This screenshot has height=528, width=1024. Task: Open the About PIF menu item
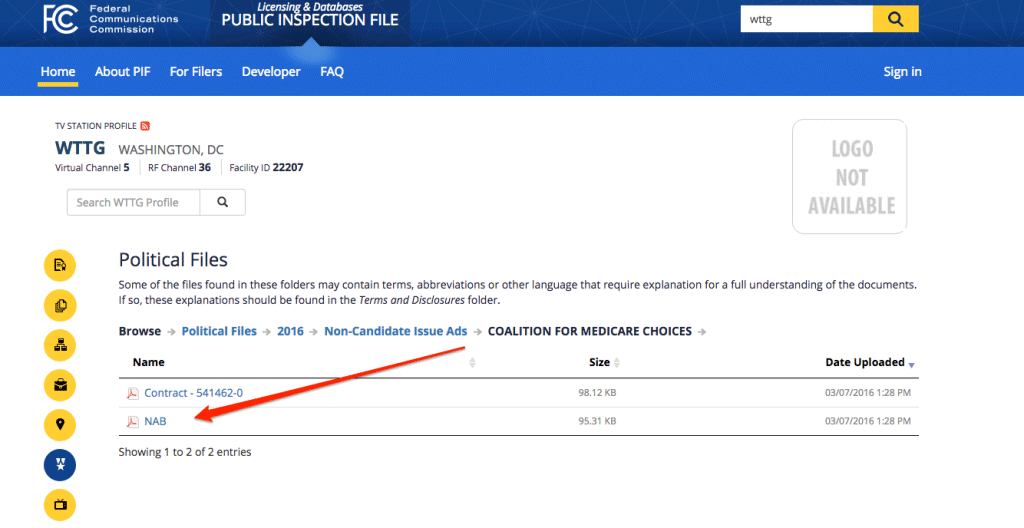click(123, 72)
